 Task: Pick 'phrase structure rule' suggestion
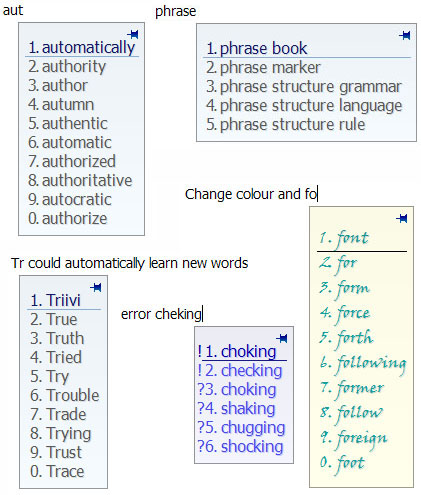(286, 125)
